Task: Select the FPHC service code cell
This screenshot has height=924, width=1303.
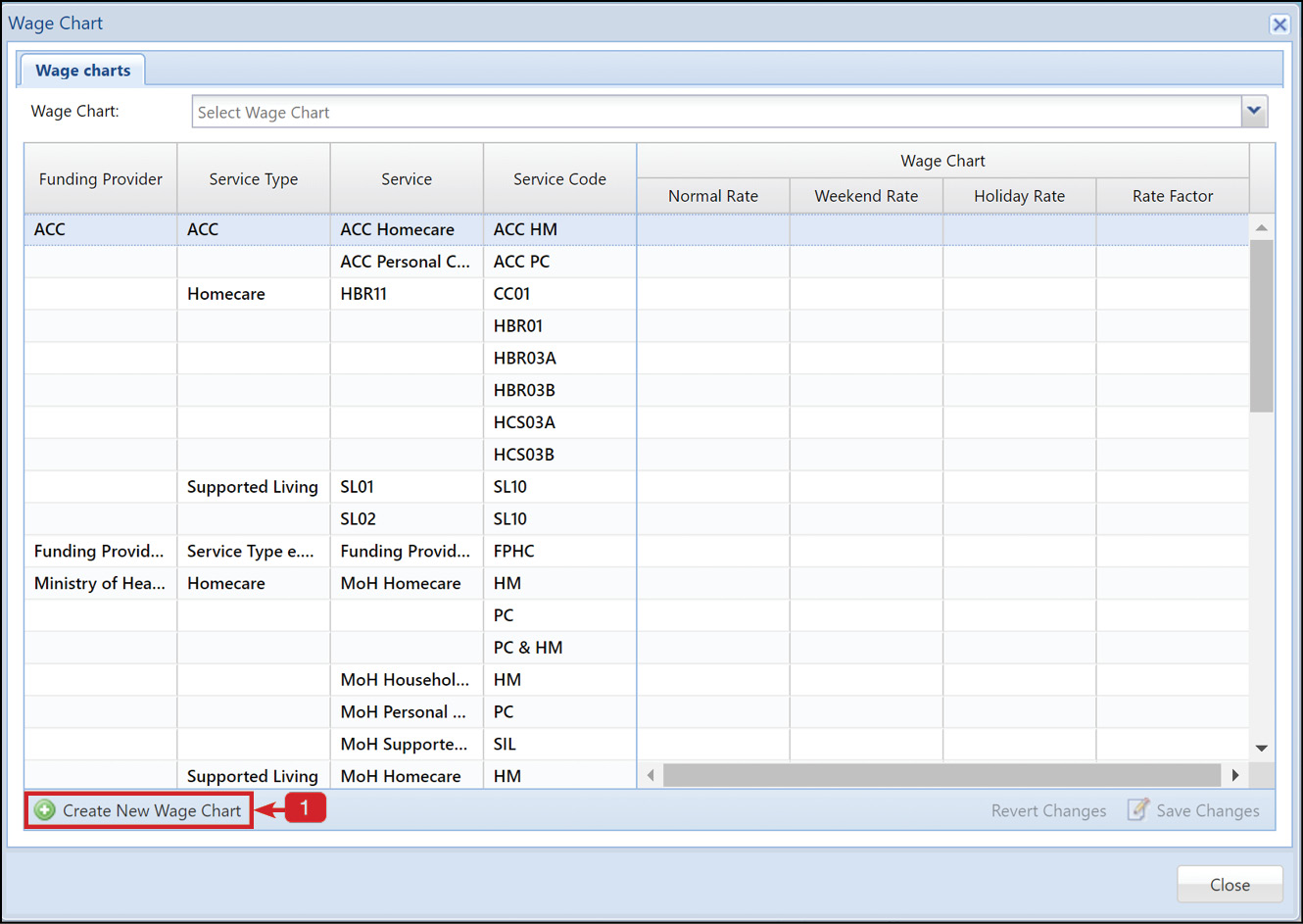Action: coord(559,551)
